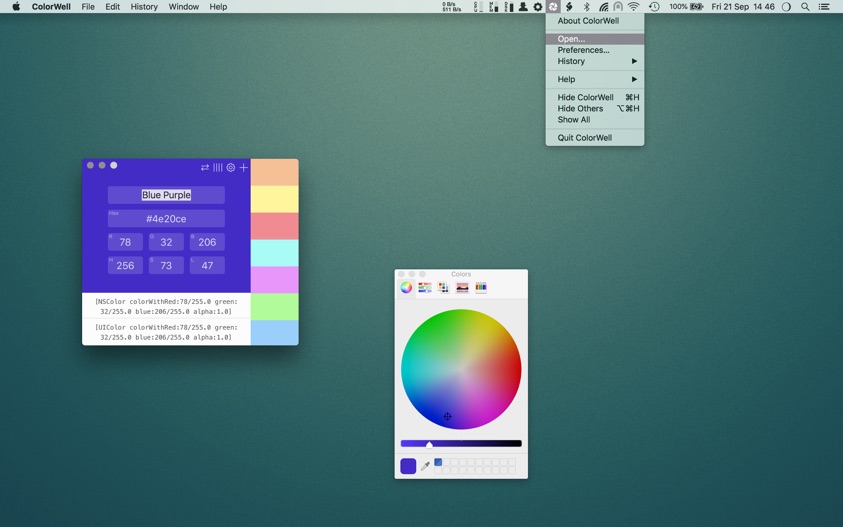The height and width of the screenshot is (527, 843).
Task: Switch to Image Palettes picker tab
Action: [x=462, y=288]
